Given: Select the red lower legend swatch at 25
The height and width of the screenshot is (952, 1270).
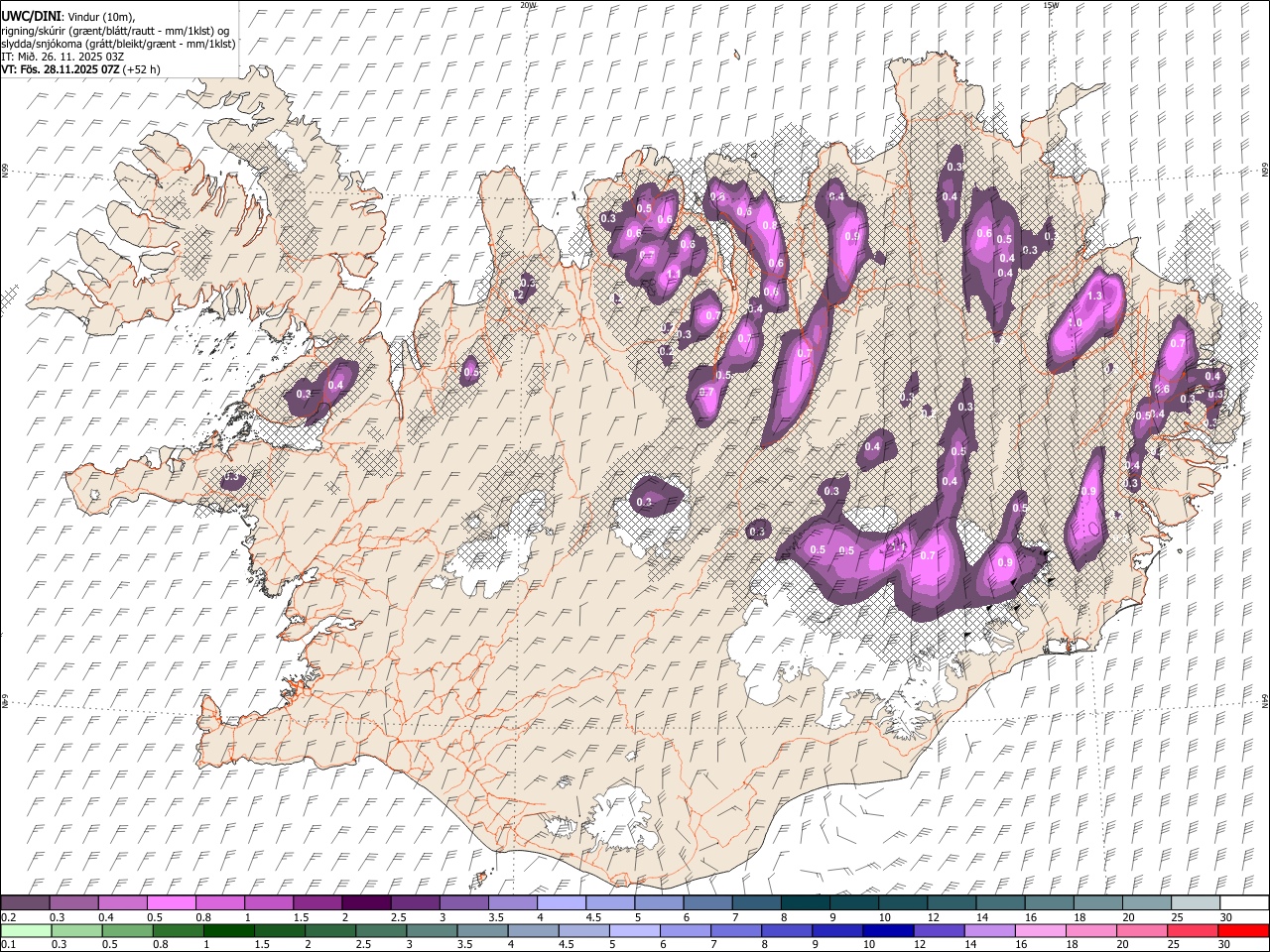Looking at the screenshot, I should tap(1192, 931).
